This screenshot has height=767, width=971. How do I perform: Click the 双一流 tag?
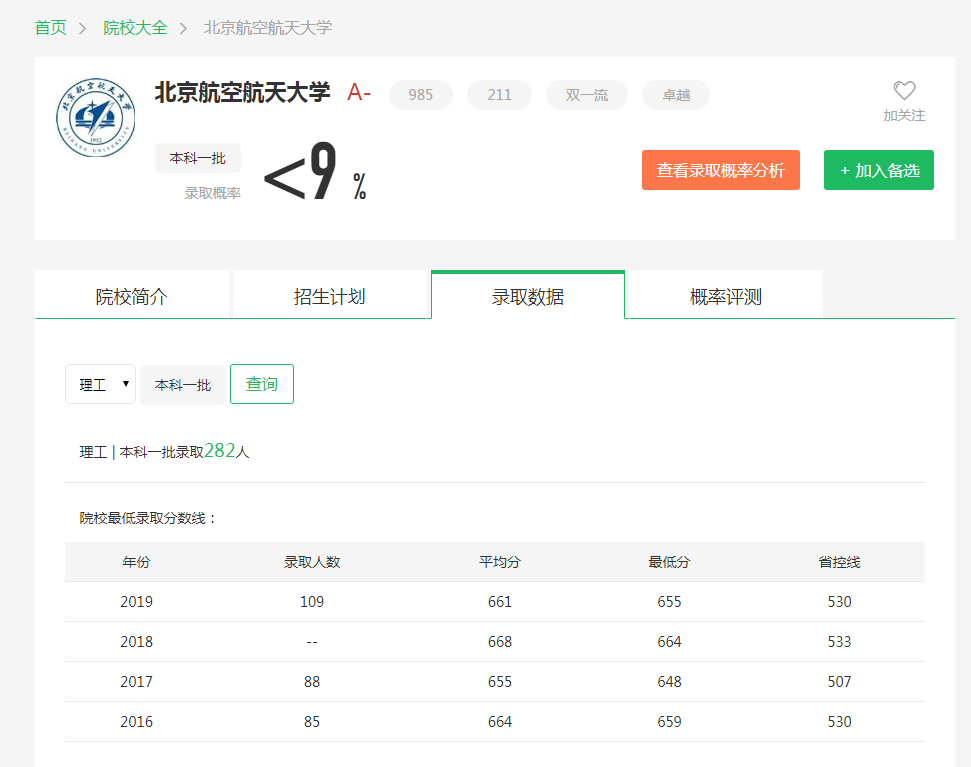(586, 95)
